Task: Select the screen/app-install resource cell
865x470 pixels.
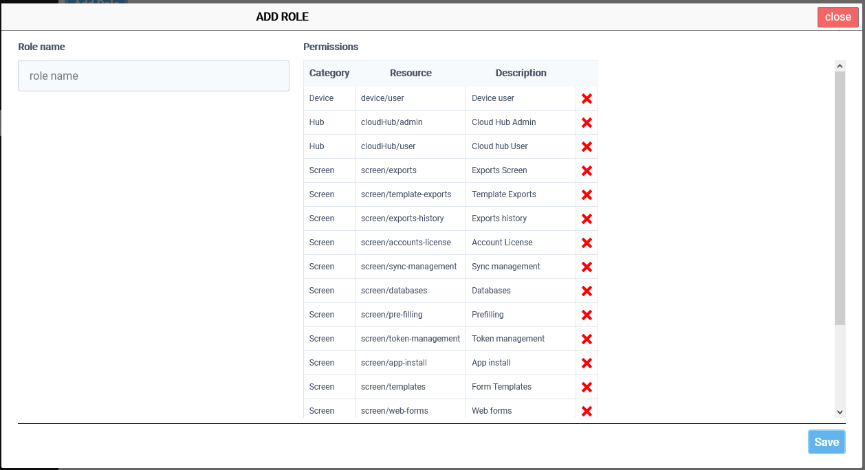Action: [x=410, y=362]
